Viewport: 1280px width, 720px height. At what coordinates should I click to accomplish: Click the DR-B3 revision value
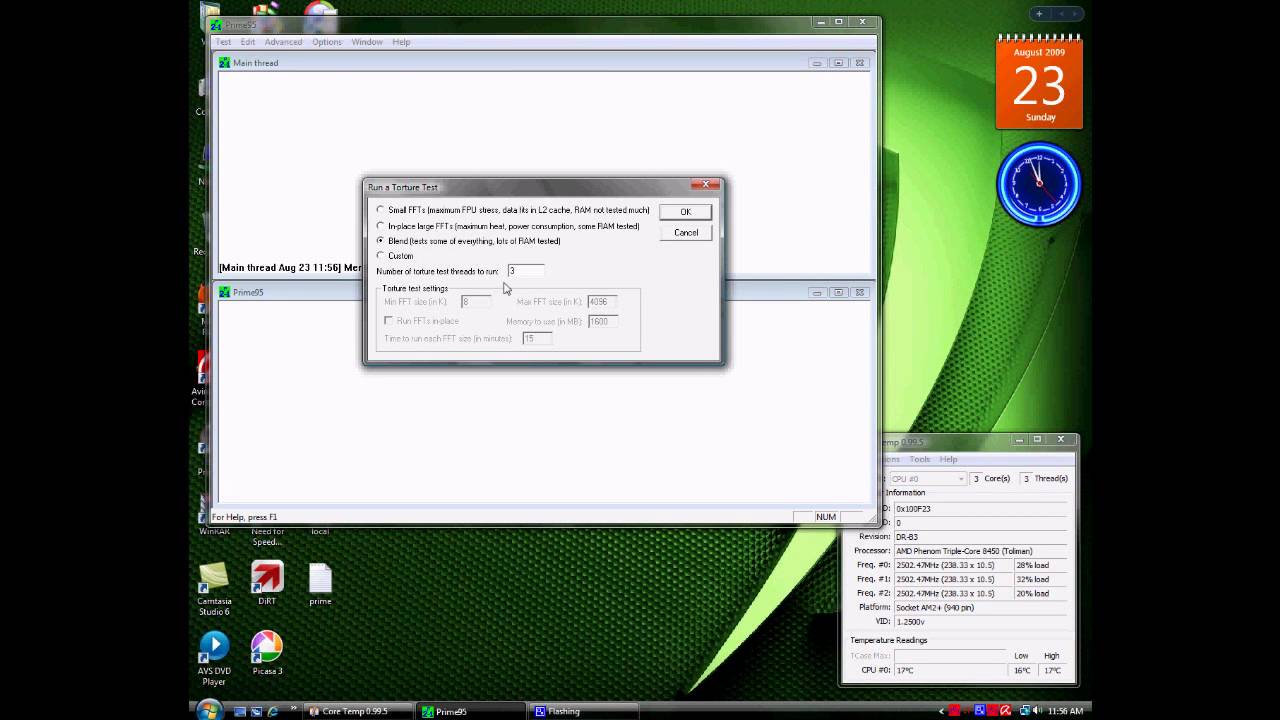pyautogui.click(x=980, y=537)
